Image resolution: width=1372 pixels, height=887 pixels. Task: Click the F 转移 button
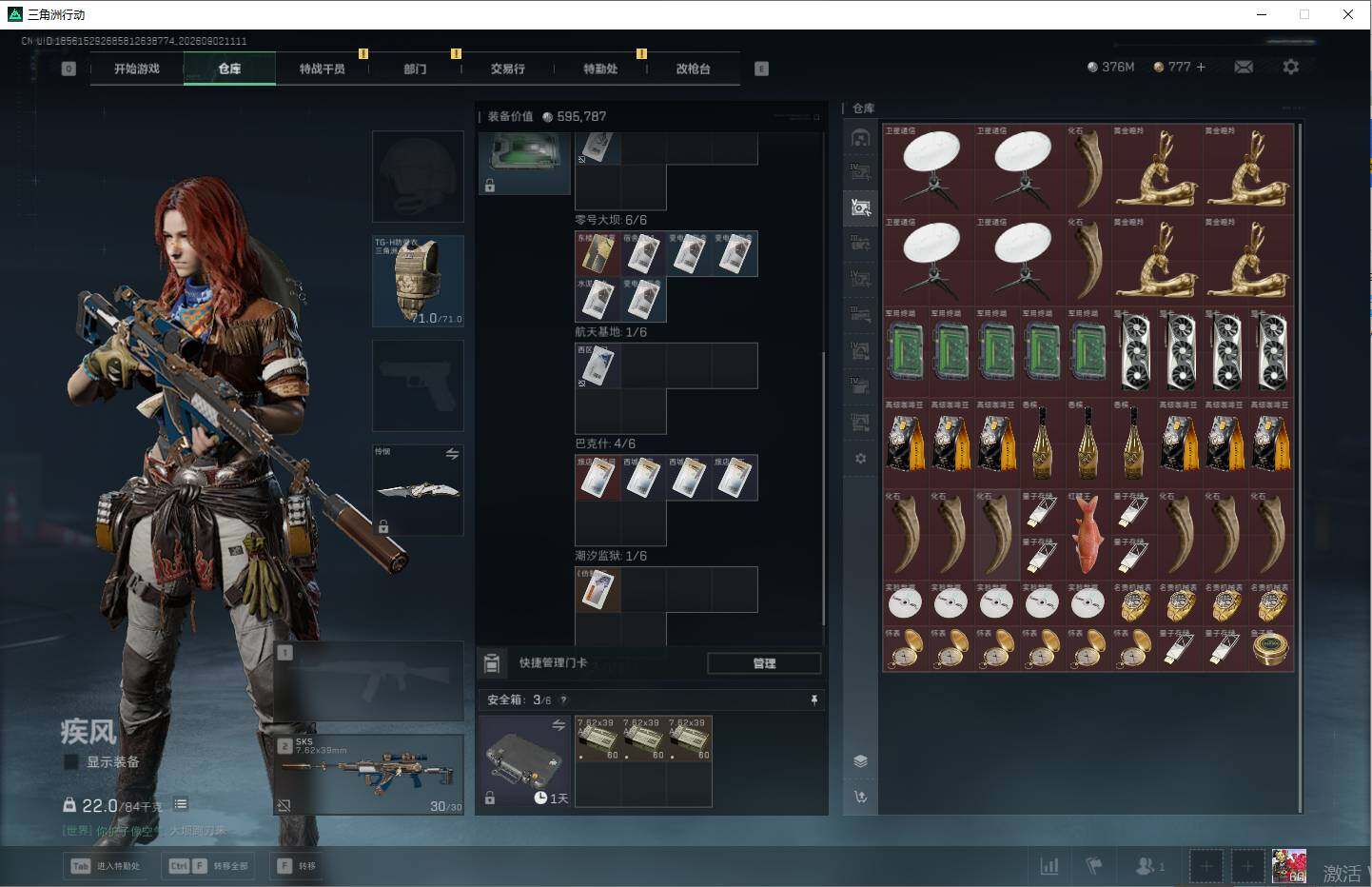(297, 866)
